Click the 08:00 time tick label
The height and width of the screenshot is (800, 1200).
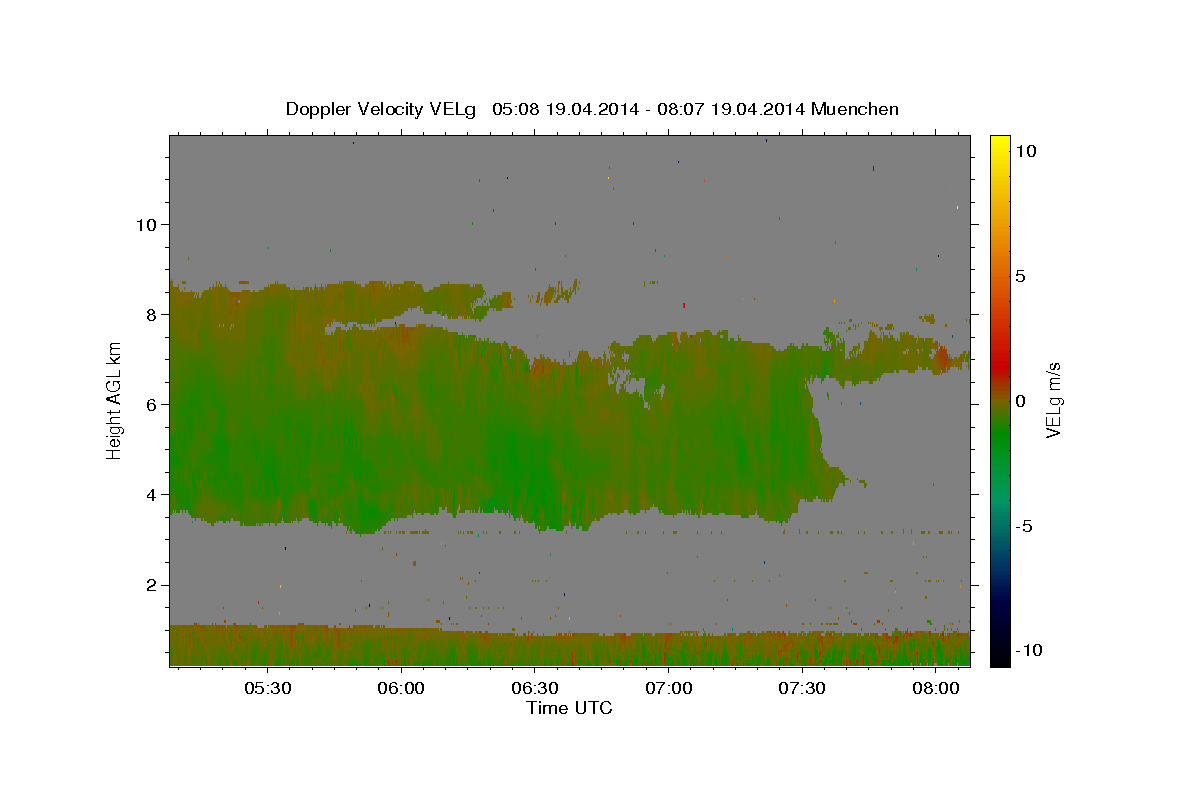click(935, 688)
